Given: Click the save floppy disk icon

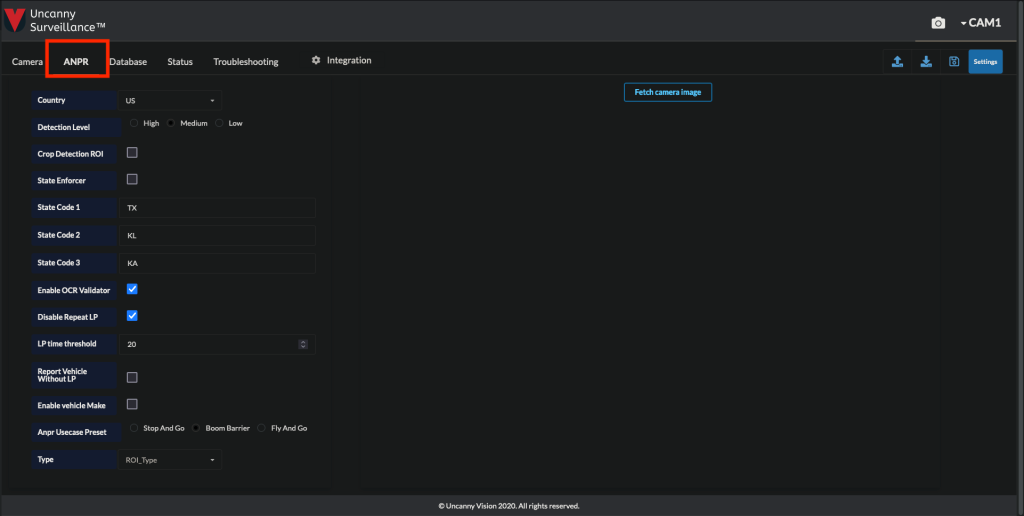Looking at the screenshot, I should pos(954,62).
